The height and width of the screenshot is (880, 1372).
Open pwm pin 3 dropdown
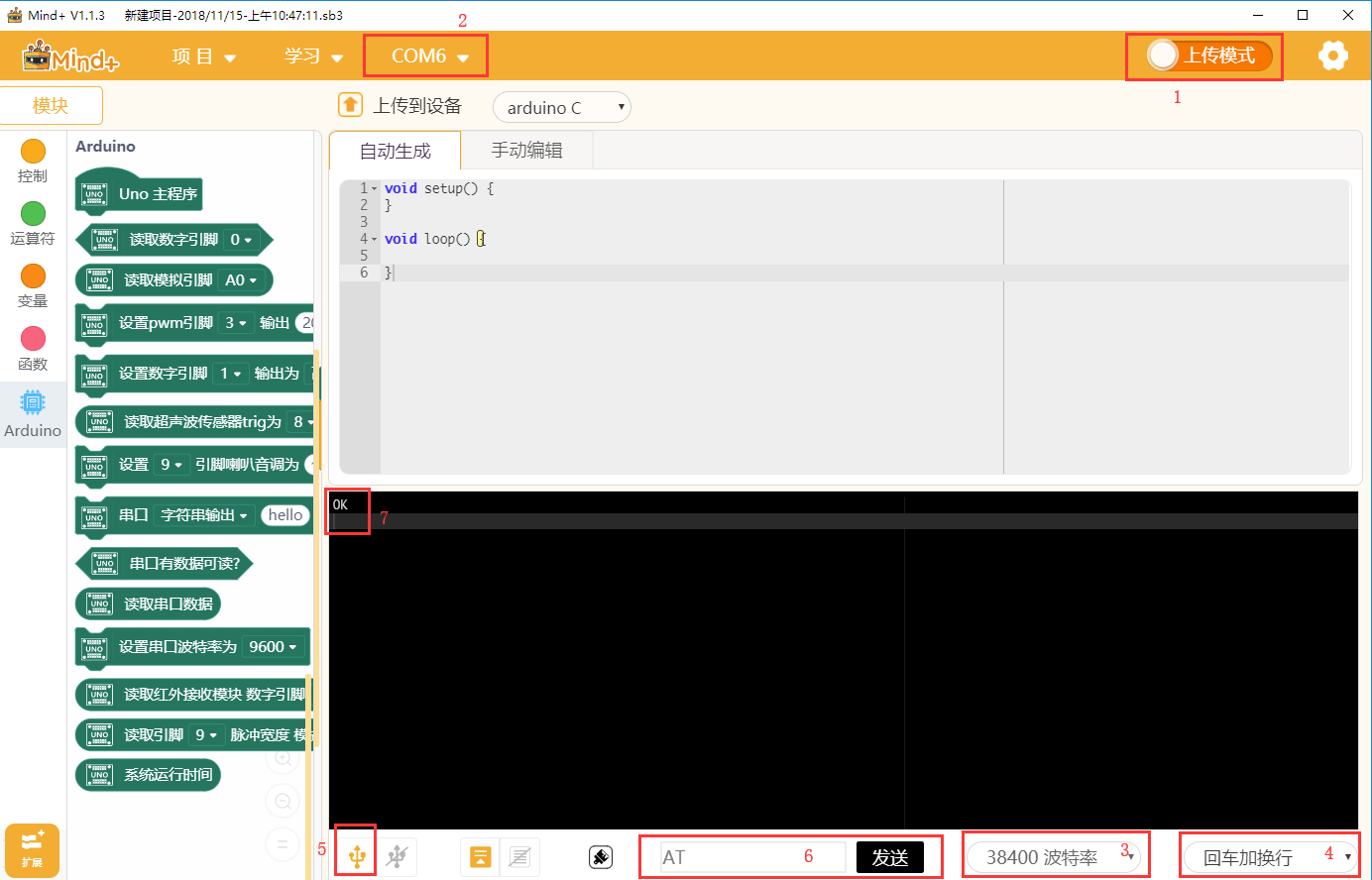point(236,323)
